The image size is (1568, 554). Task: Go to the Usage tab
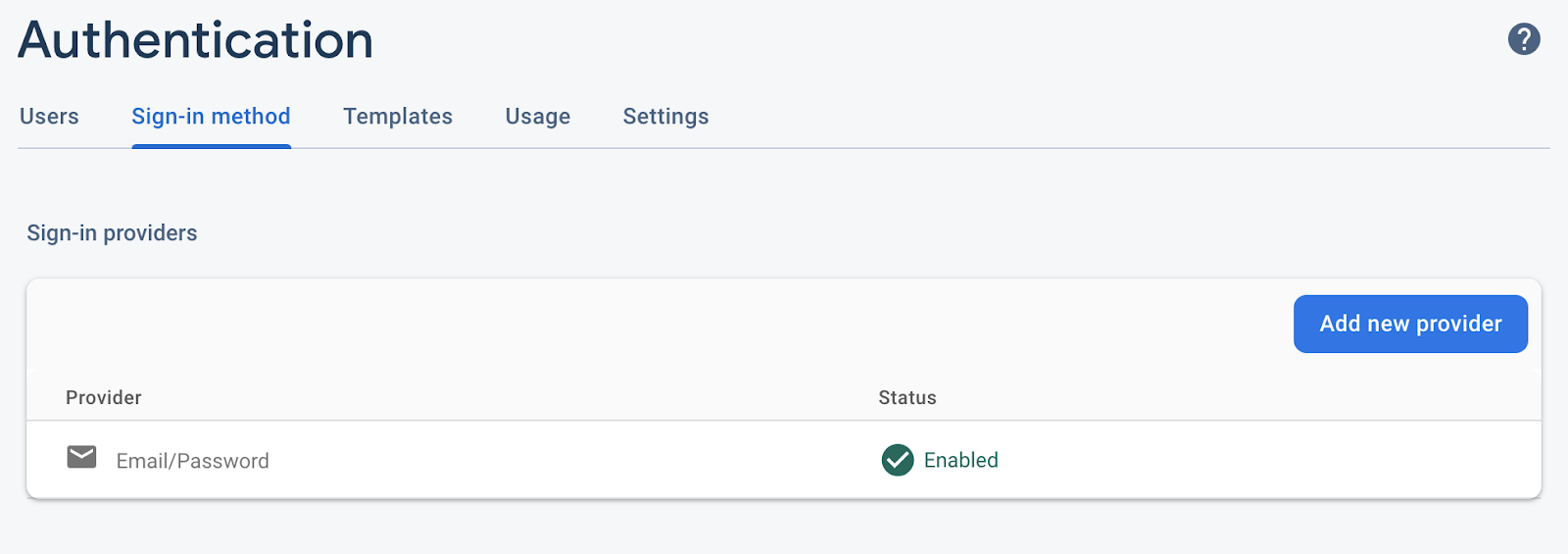click(538, 117)
